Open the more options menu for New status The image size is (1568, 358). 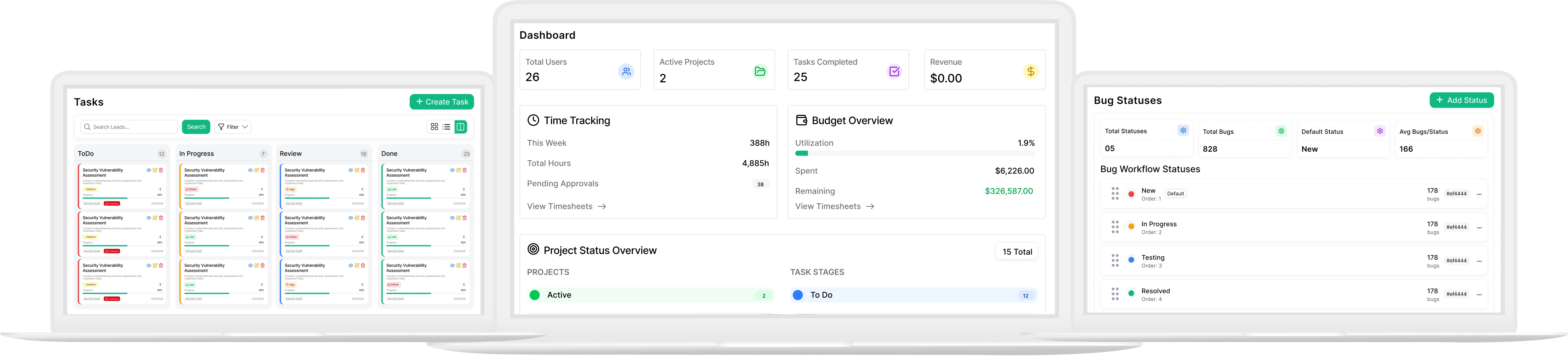pos(1479,194)
